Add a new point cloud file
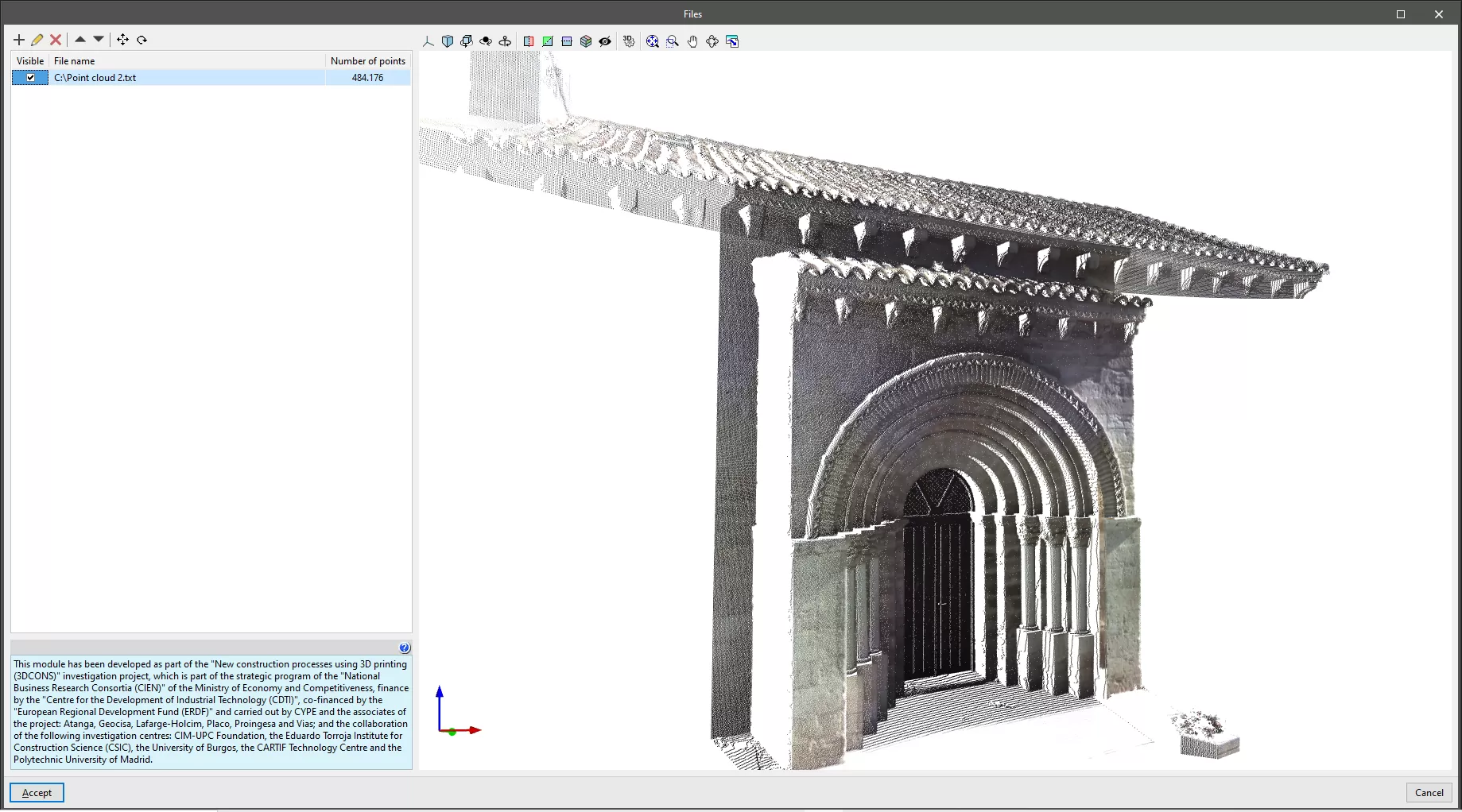This screenshot has width=1462, height=812. tap(19, 40)
